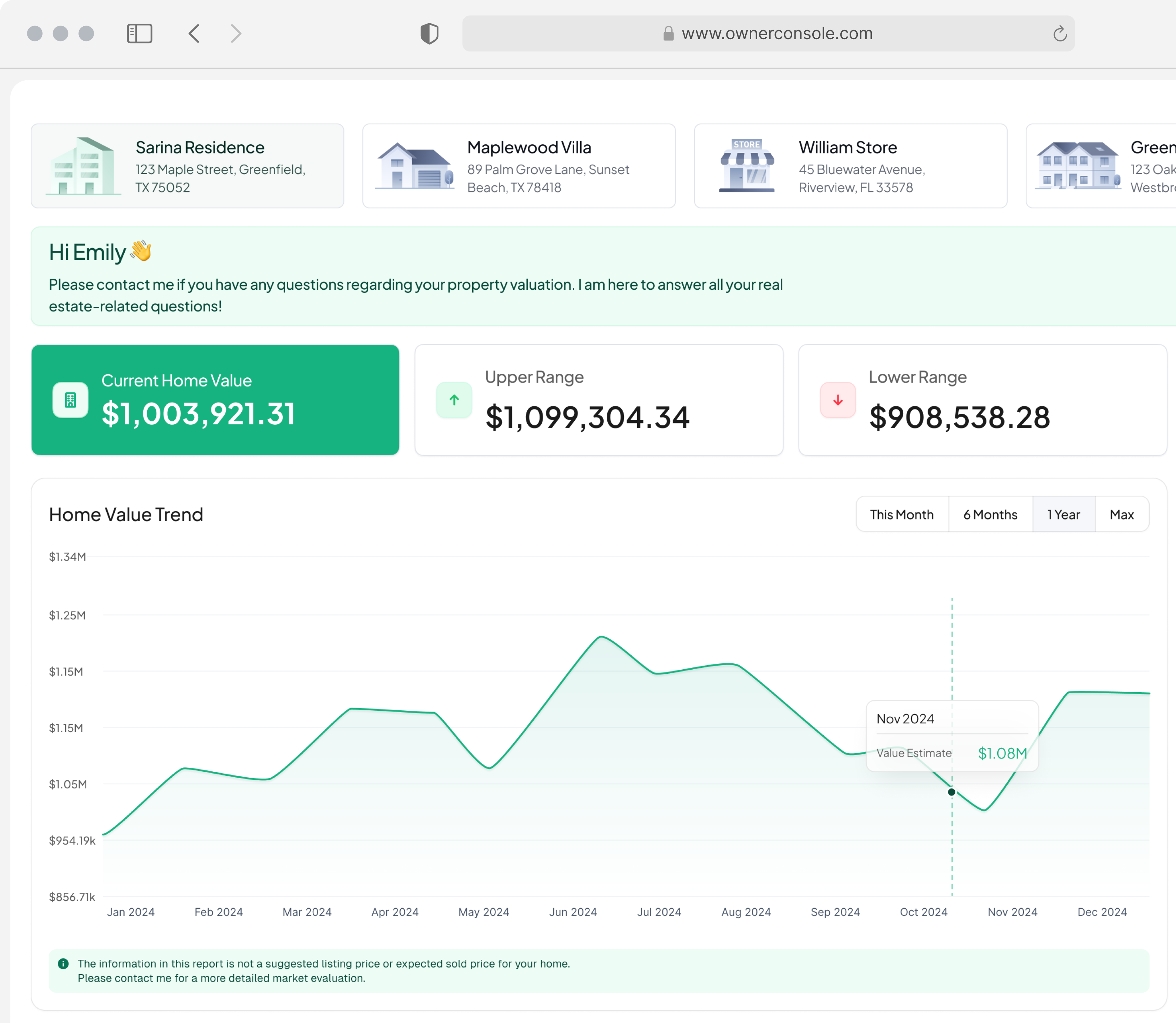Click the $1.34M y-axis label
1176x1023 pixels.
[67, 556]
